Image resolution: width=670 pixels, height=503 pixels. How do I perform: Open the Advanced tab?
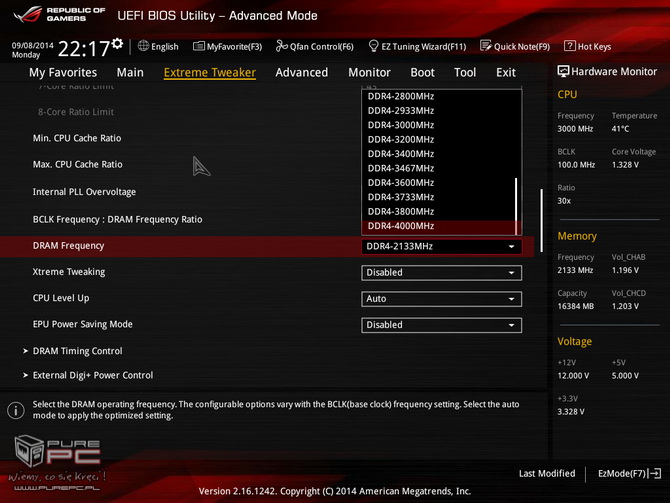tap(302, 73)
